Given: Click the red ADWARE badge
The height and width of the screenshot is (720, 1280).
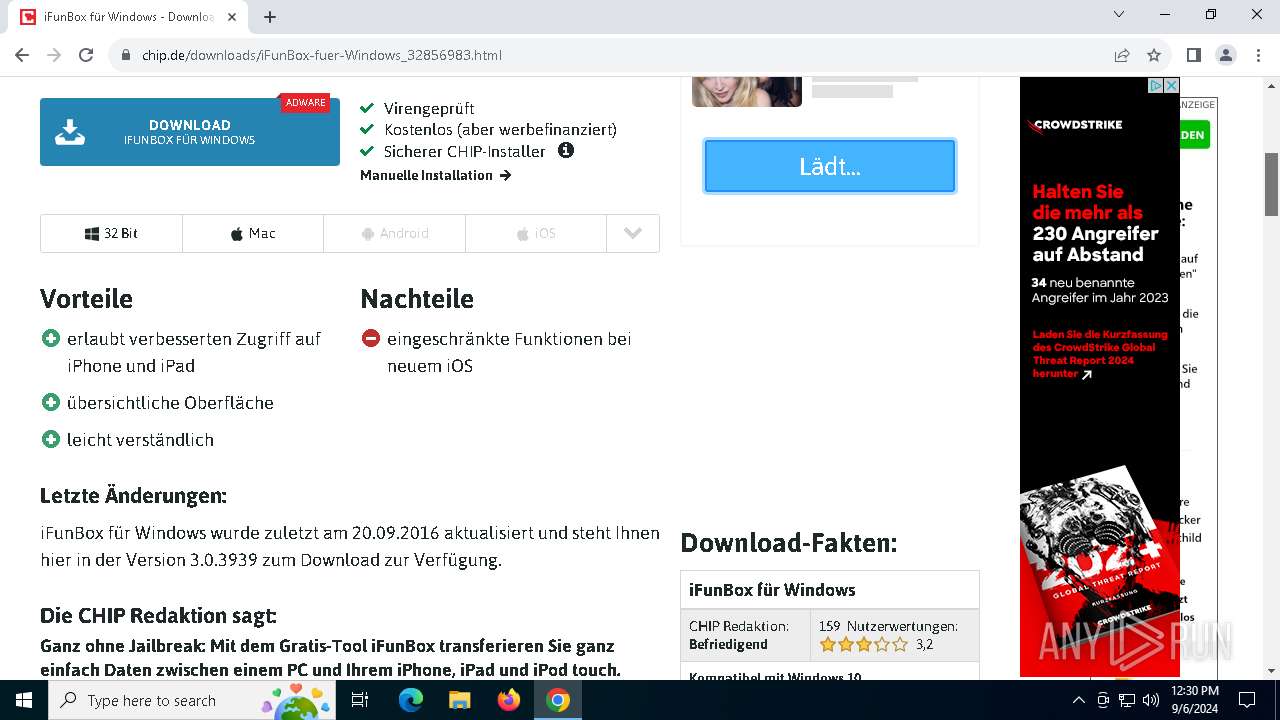Looking at the screenshot, I should tap(305, 103).
